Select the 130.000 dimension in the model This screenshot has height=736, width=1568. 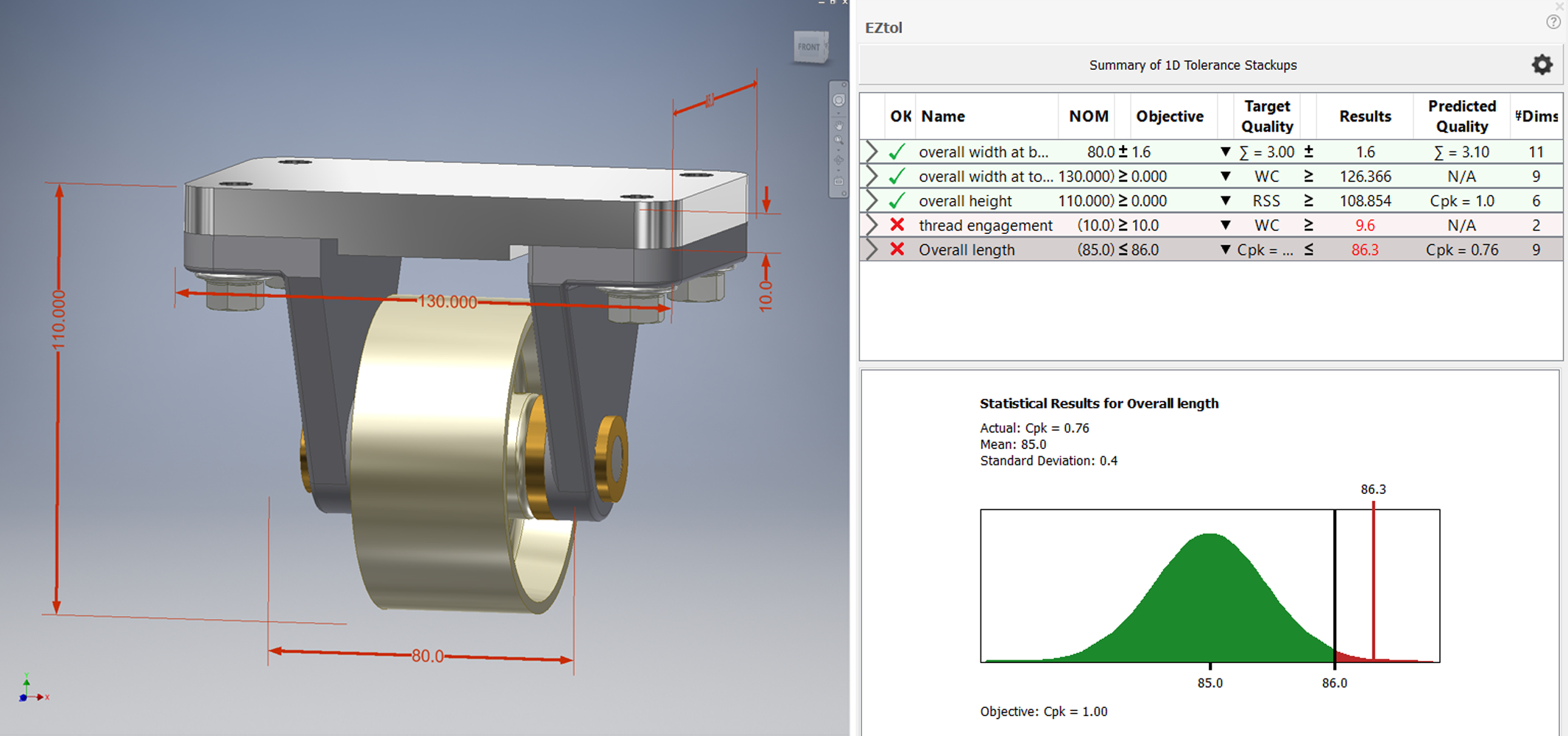(x=447, y=302)
